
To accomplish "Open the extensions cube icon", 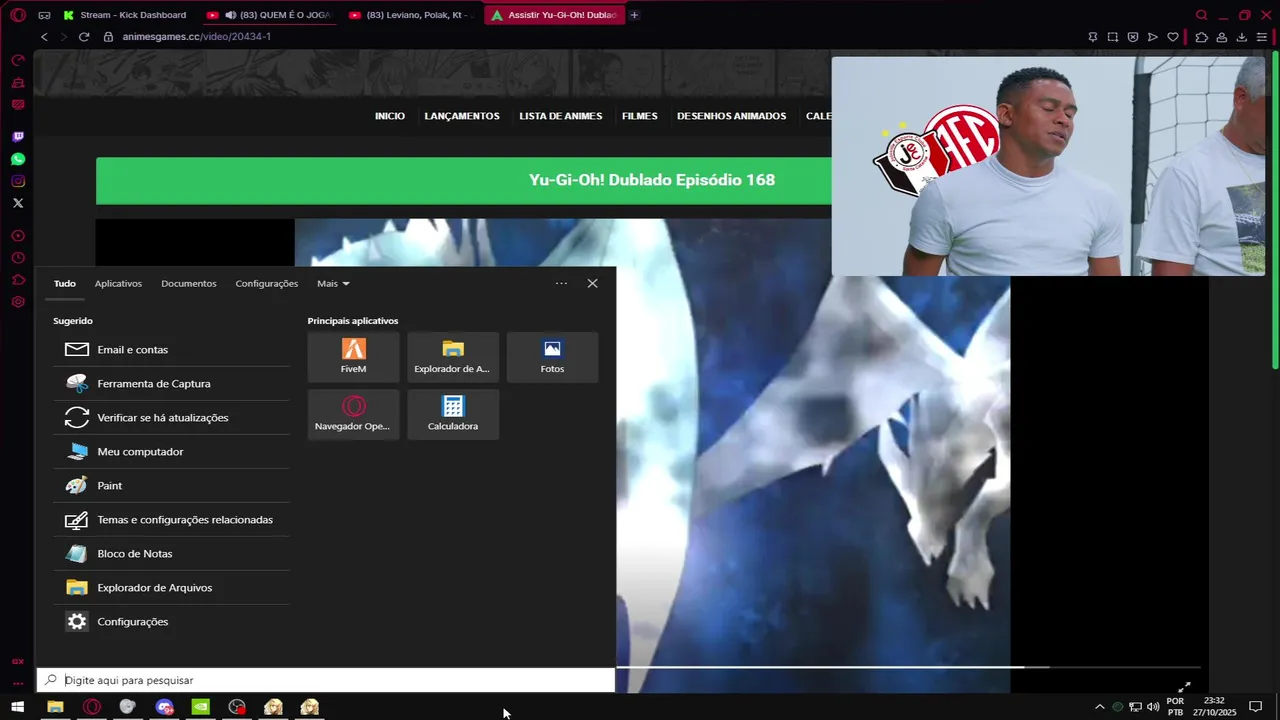I will pos(1202,37).
